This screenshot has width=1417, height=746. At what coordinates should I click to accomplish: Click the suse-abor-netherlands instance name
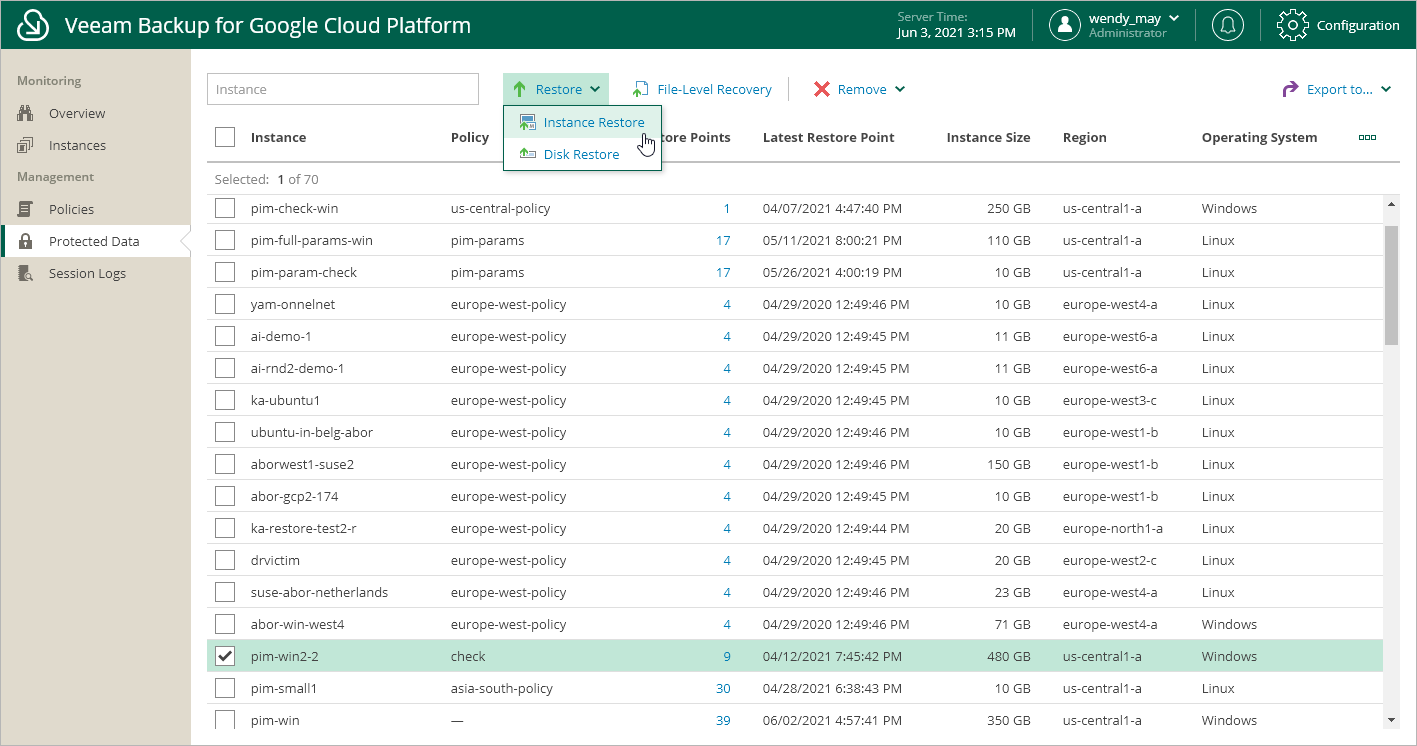pos(319,592)
